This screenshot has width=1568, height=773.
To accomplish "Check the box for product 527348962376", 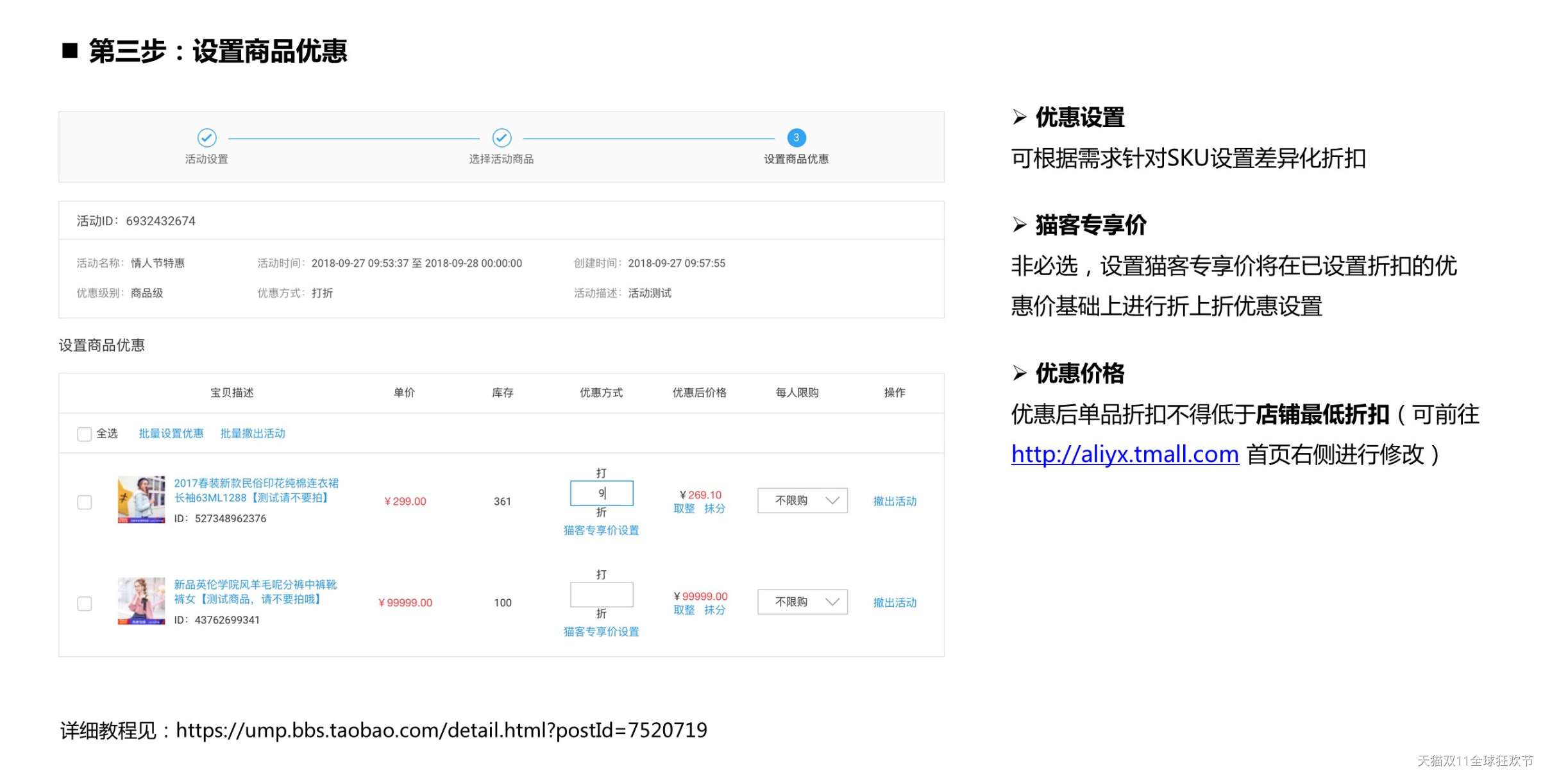I will [x=84, y=502].
